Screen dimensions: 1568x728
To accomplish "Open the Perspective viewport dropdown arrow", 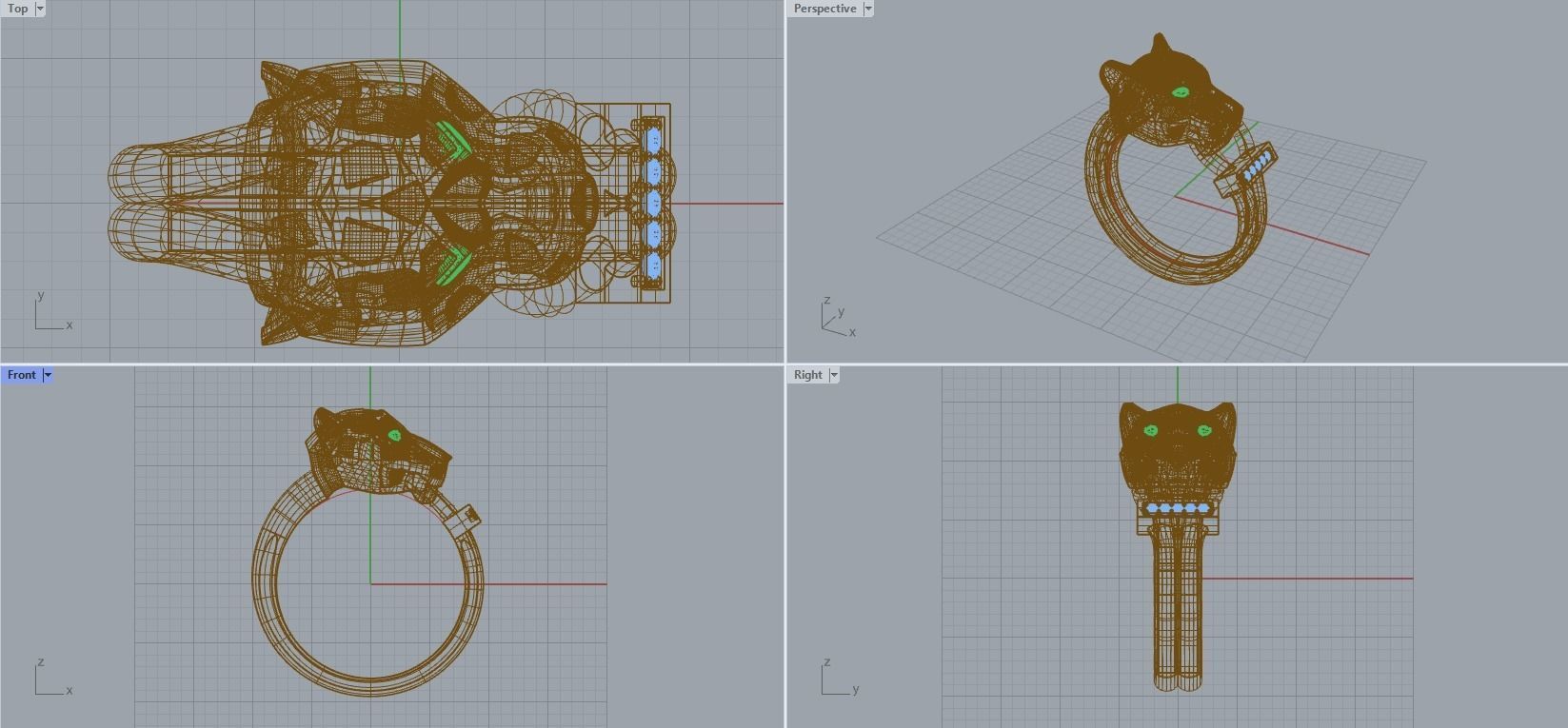I will [868, 9].
